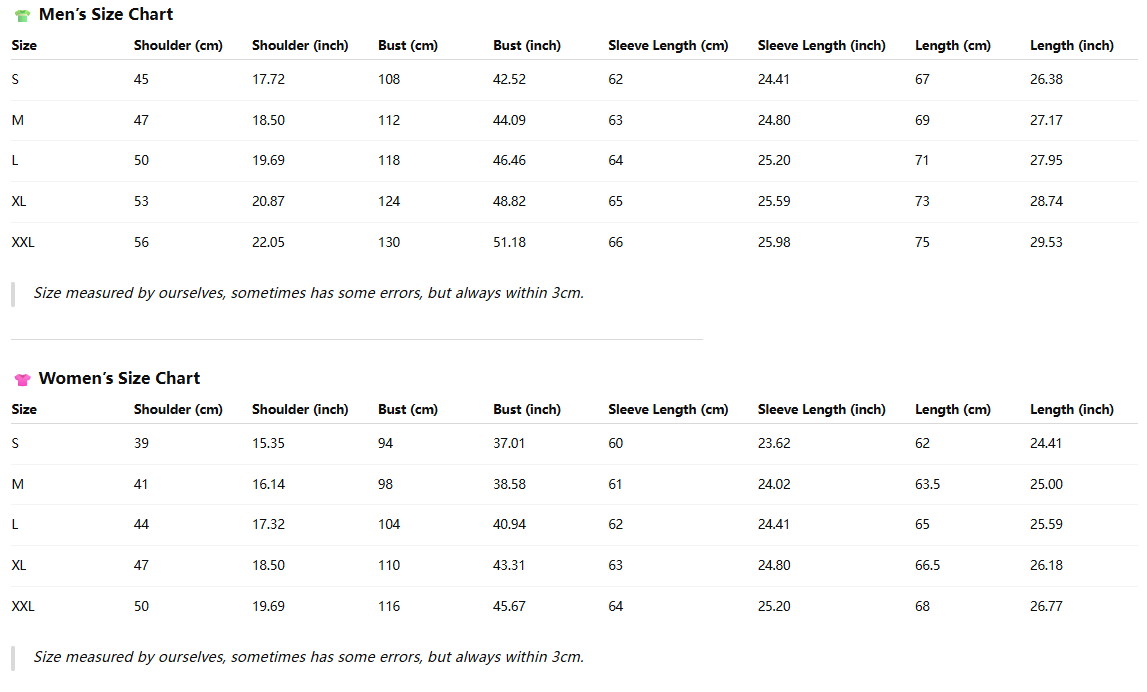Click the women's Bust (cm) column header
Screen dimensions: 1147x692
pyautogui.click(x=408, y=409)
